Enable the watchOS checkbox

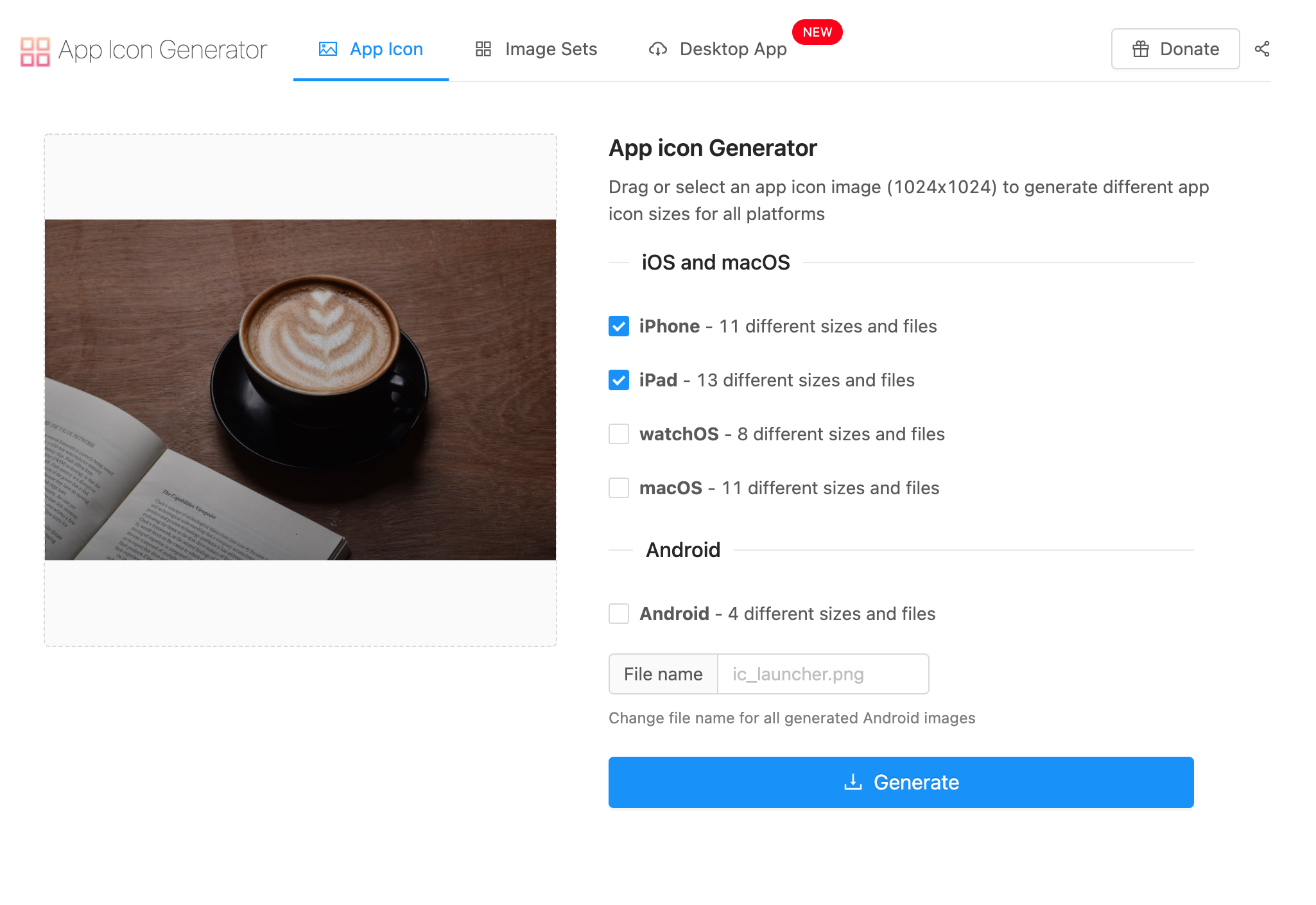pos(618,434)
